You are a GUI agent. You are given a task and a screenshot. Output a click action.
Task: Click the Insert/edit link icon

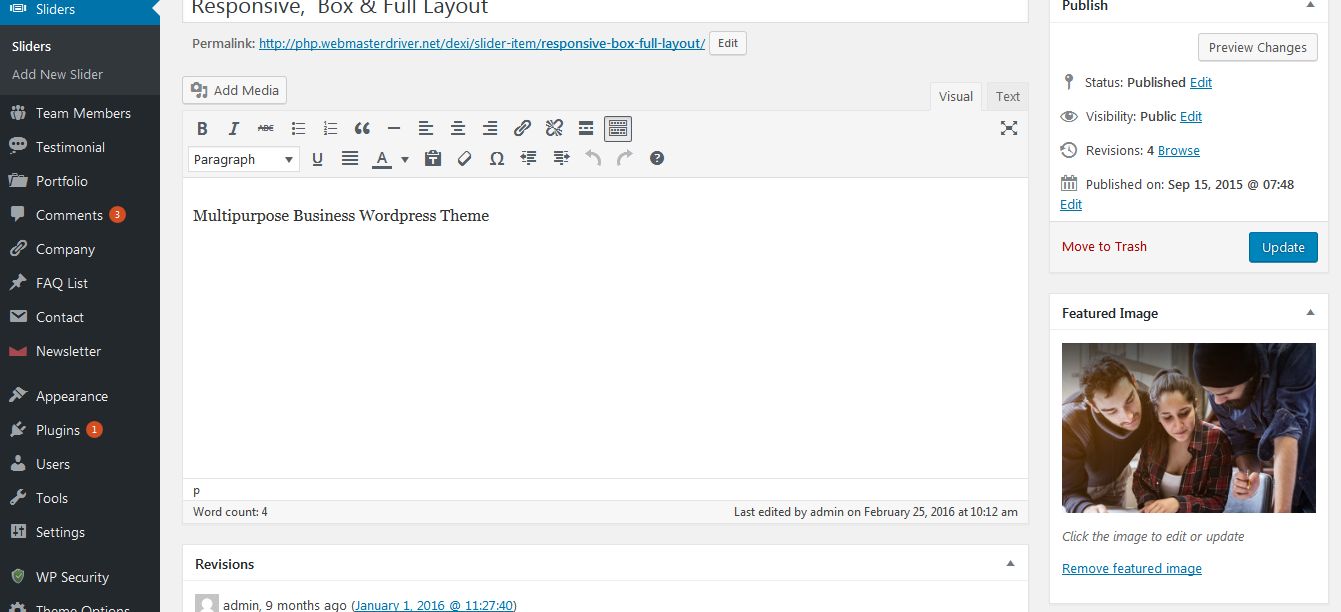tap(522, 128)
